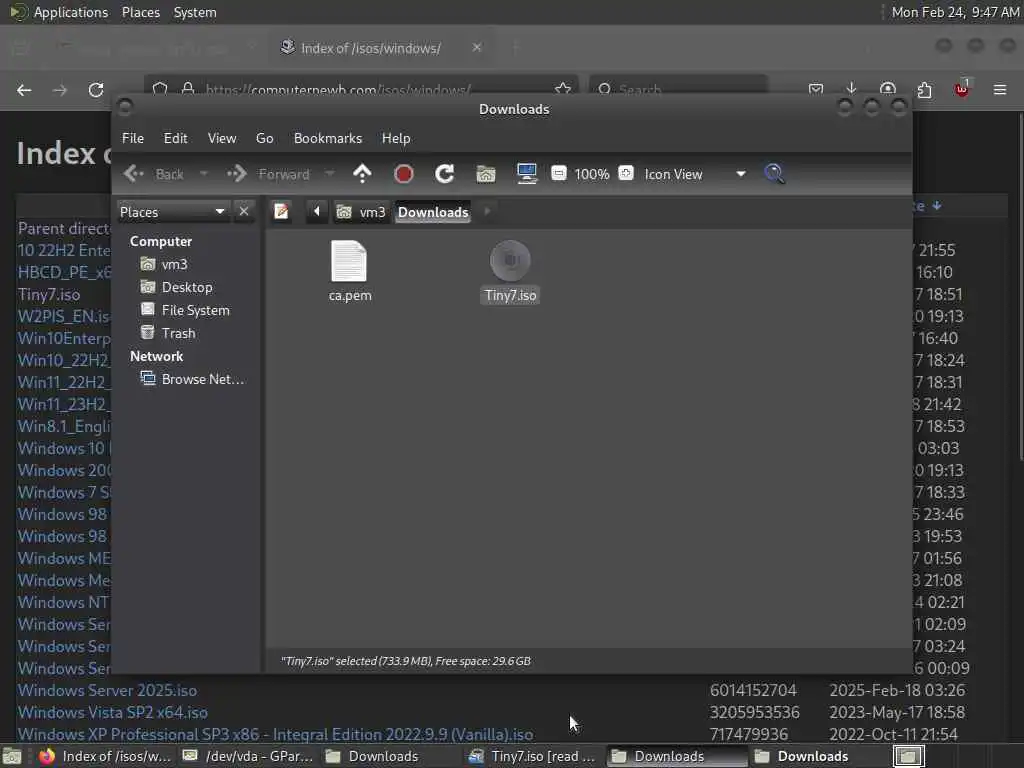This screenshot has height=768, width=1024.
Task: Click the vm3 path bar button
Action: (x=362, y=212)
